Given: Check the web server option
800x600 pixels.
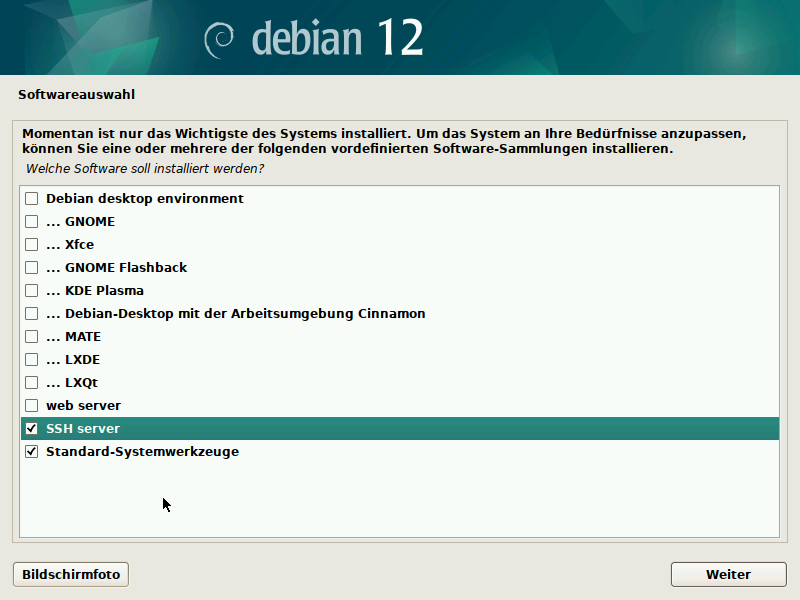Looking at the screenshot, I should [x=31, y=405].
